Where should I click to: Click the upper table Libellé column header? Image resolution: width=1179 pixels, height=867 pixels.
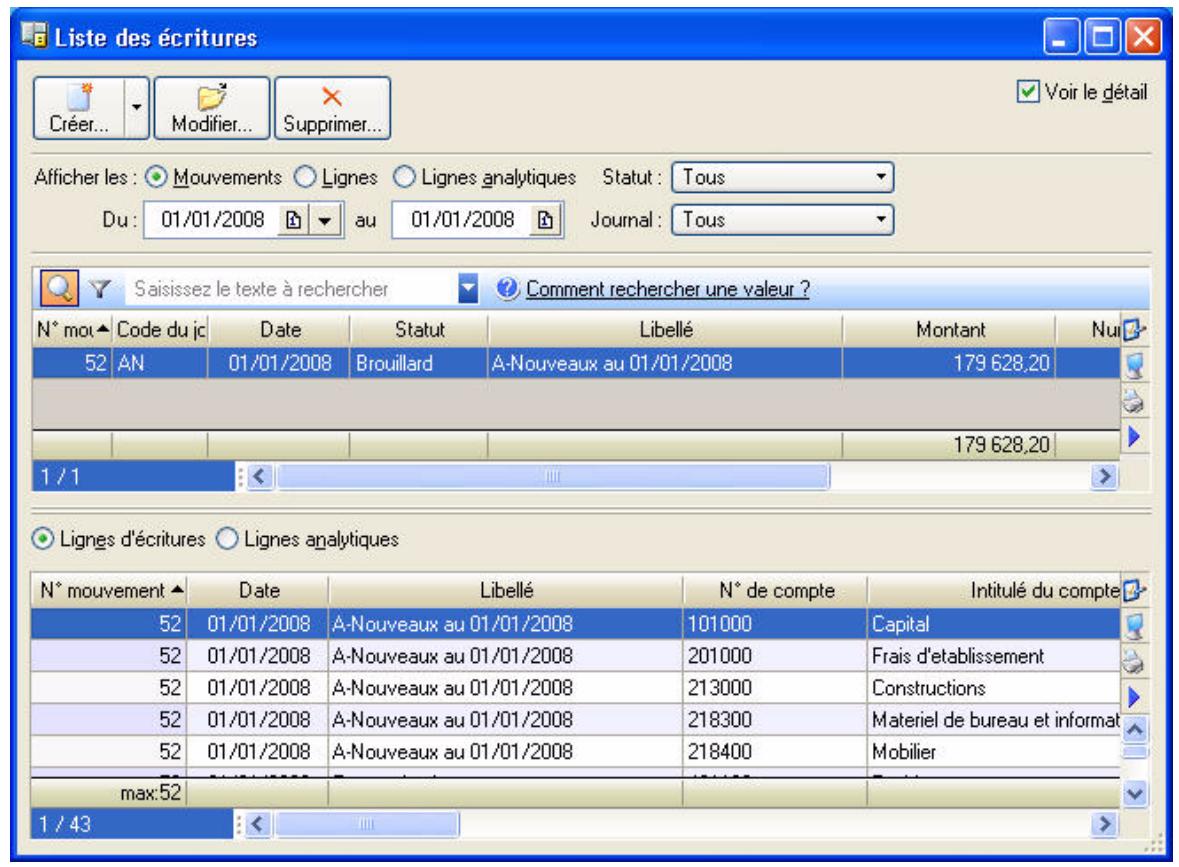tap(665, 329)
